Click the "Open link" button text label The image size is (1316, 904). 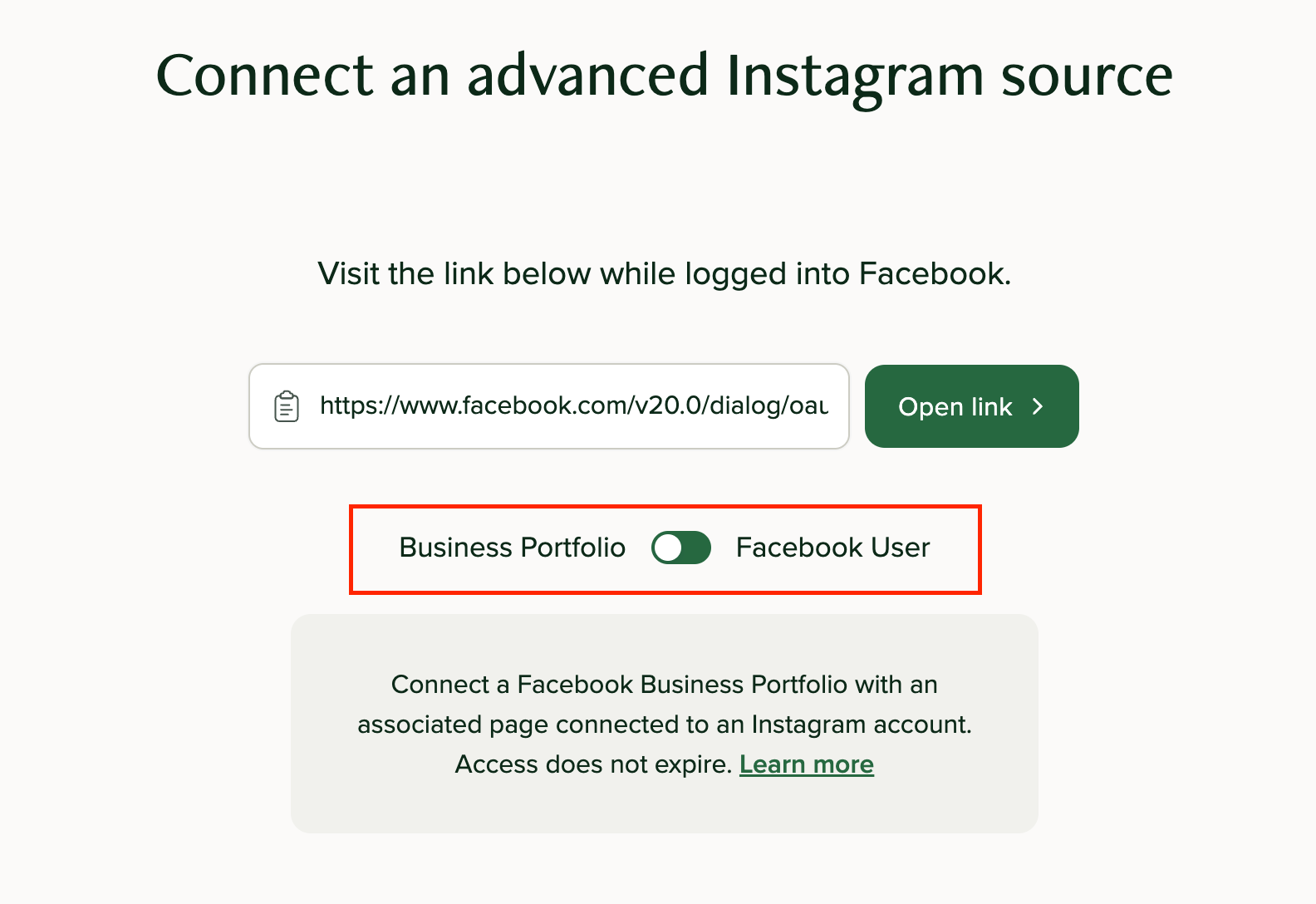[x=955, y=407]
